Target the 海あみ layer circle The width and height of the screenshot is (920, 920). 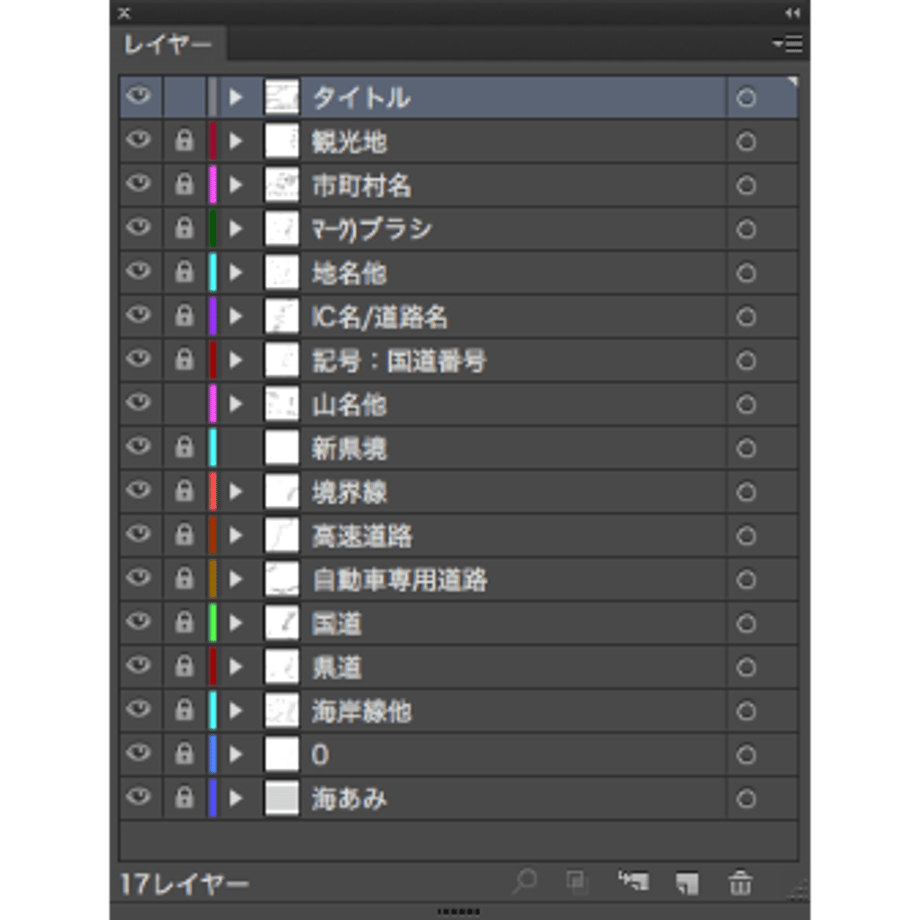coord(746,799)
